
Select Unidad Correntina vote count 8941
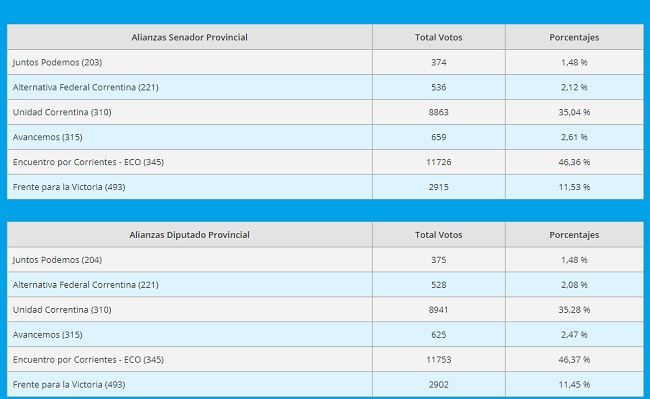pyautogui.click(x=439, y=310)
